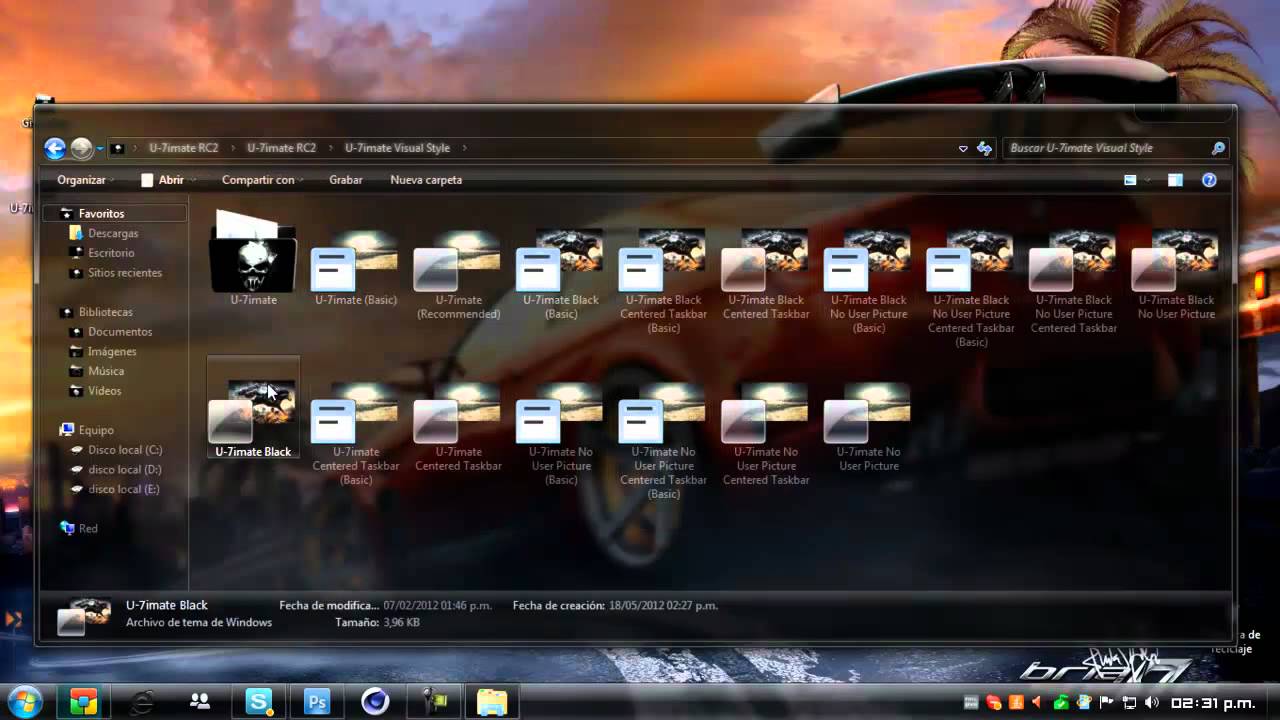The height and width of the screenshot is (720, 1280).
Task: Refresh the folder using address bar refresh icon
Action: pos(984,148)
